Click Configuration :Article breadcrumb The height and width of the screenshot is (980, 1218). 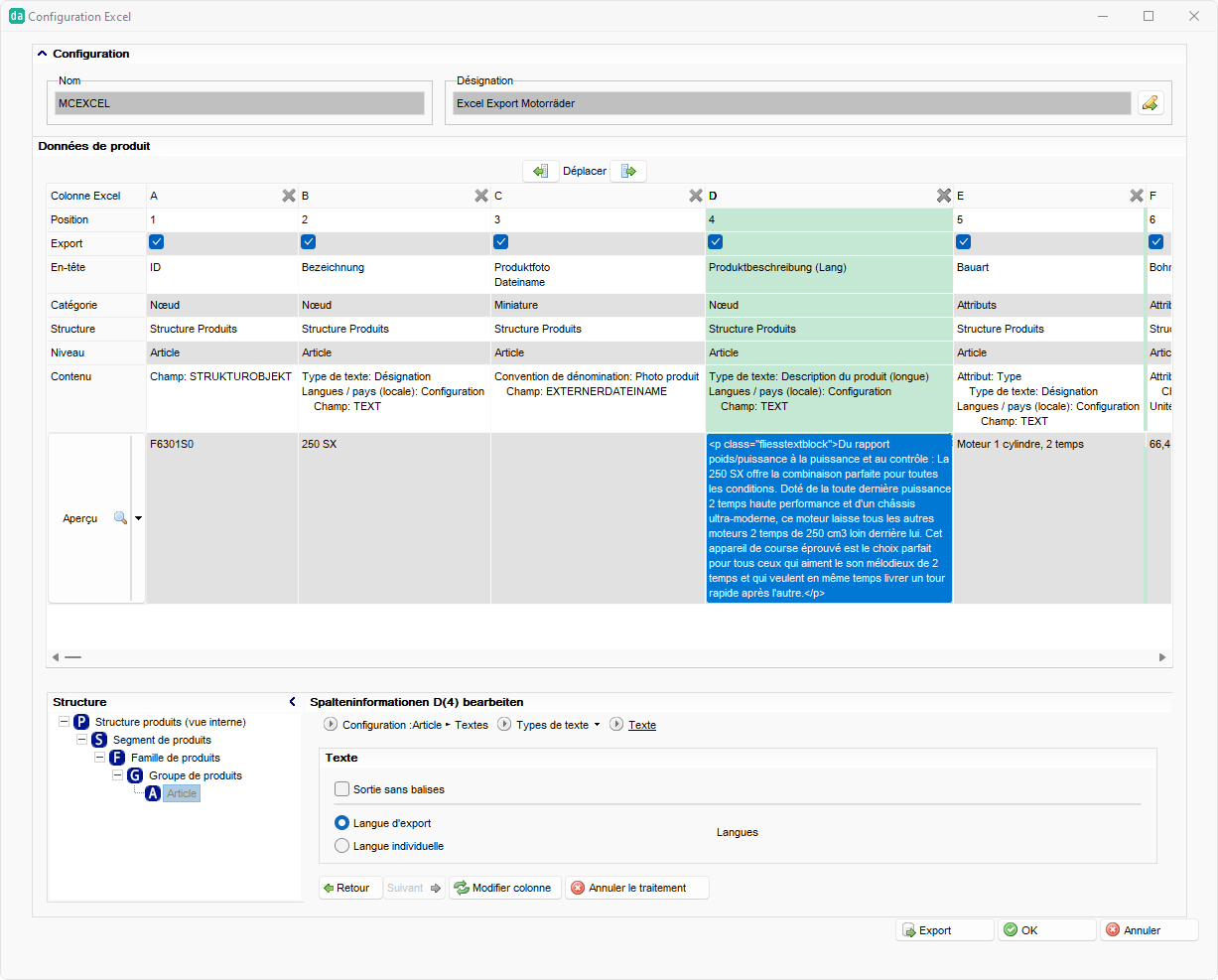pos(392,725)
